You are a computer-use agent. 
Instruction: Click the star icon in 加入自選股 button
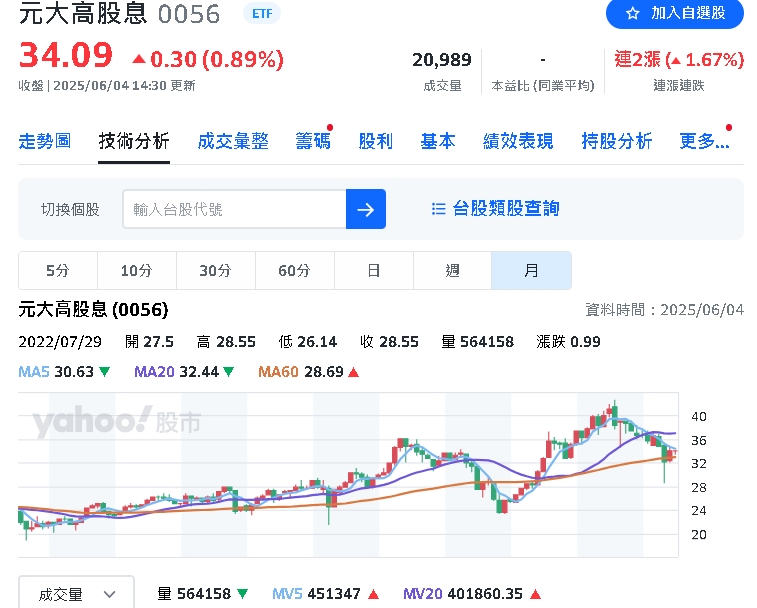[x=632, y=14]
